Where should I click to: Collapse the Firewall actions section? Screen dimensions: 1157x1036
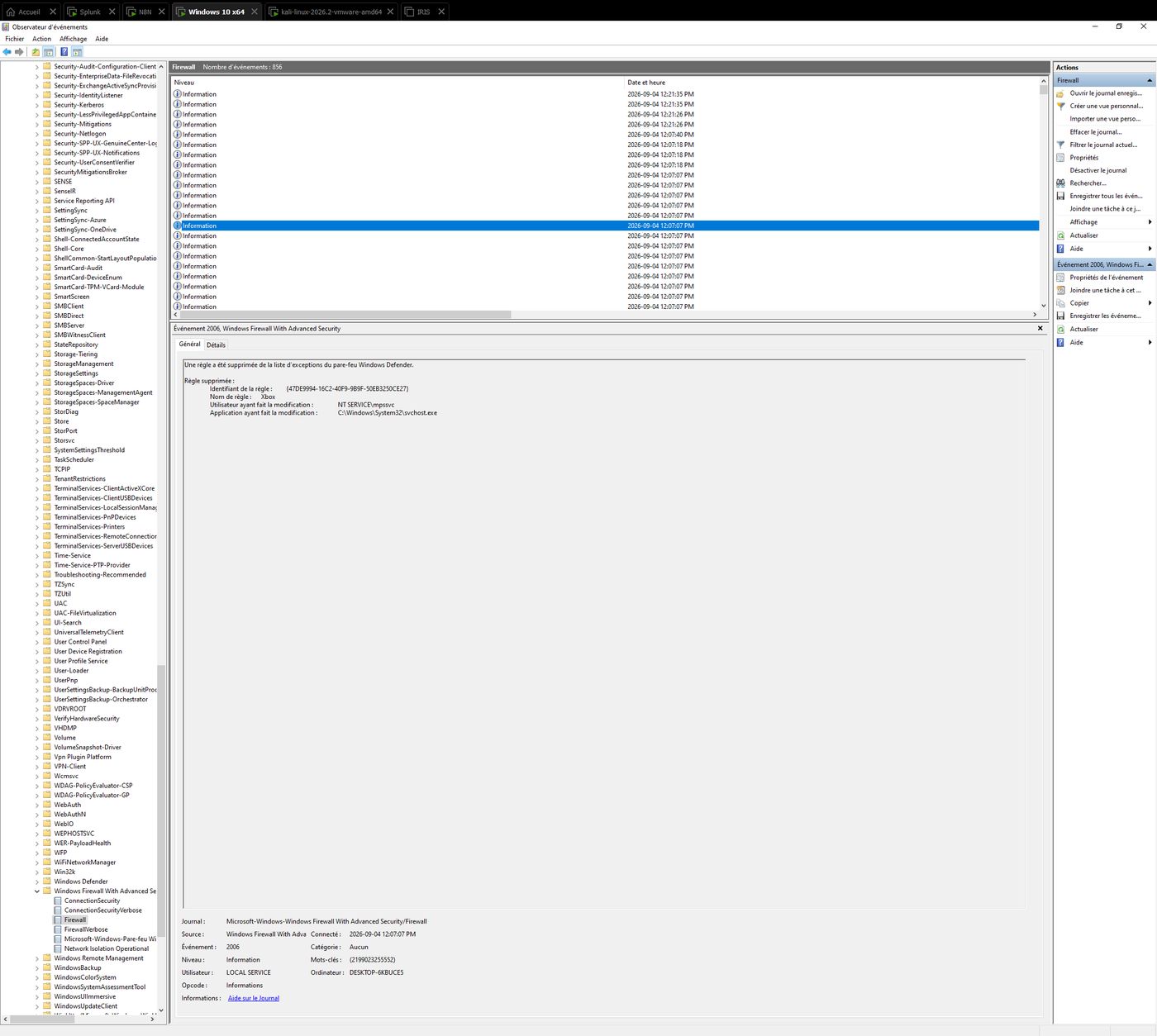pos(1150,80)
